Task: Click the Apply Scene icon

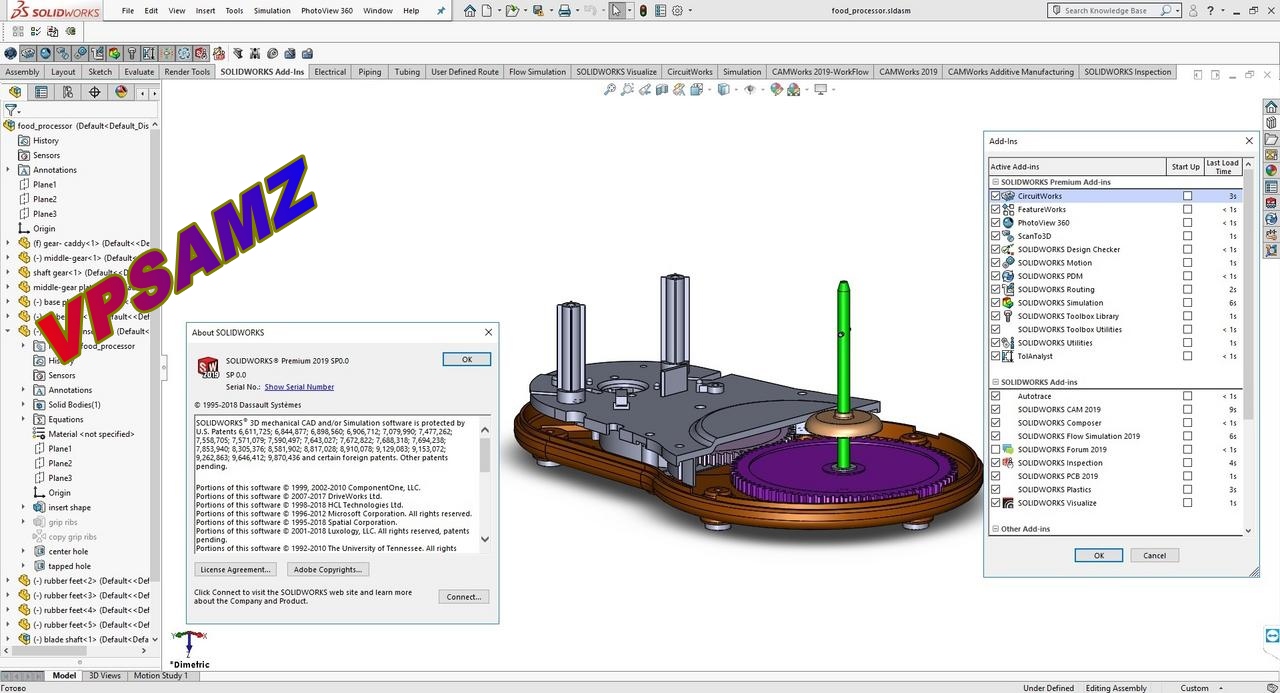Action: point(794,89)
